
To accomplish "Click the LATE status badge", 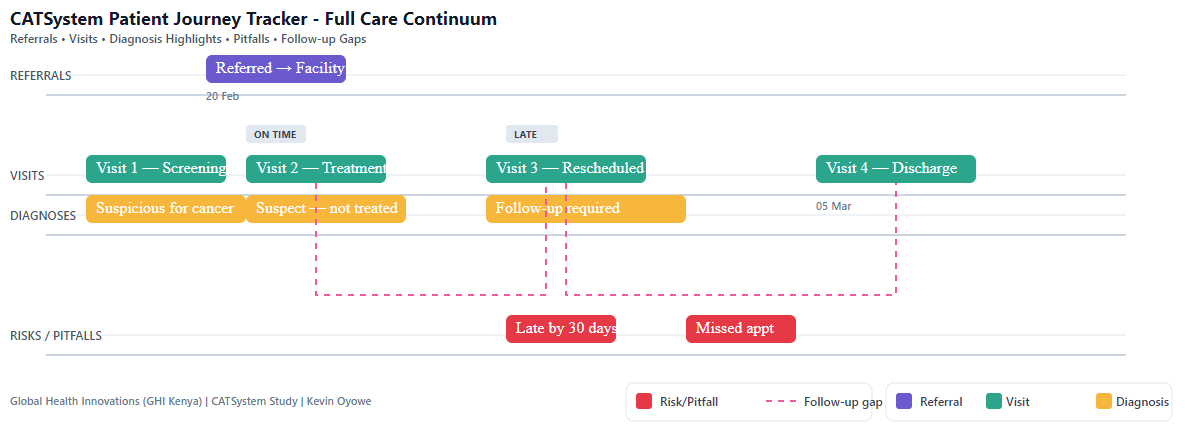I will point(531,134).
